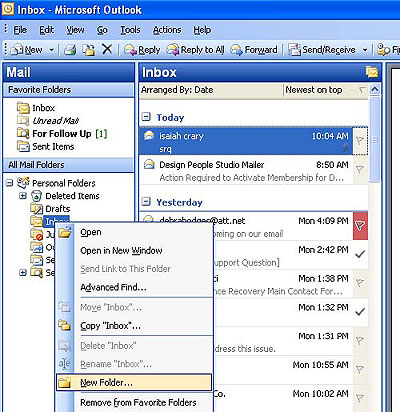This screenshot has height=412, width=400.
Task: Toggle completed checkmark on Mon 1:32 PM message
Action: click(x=360, y=312)
